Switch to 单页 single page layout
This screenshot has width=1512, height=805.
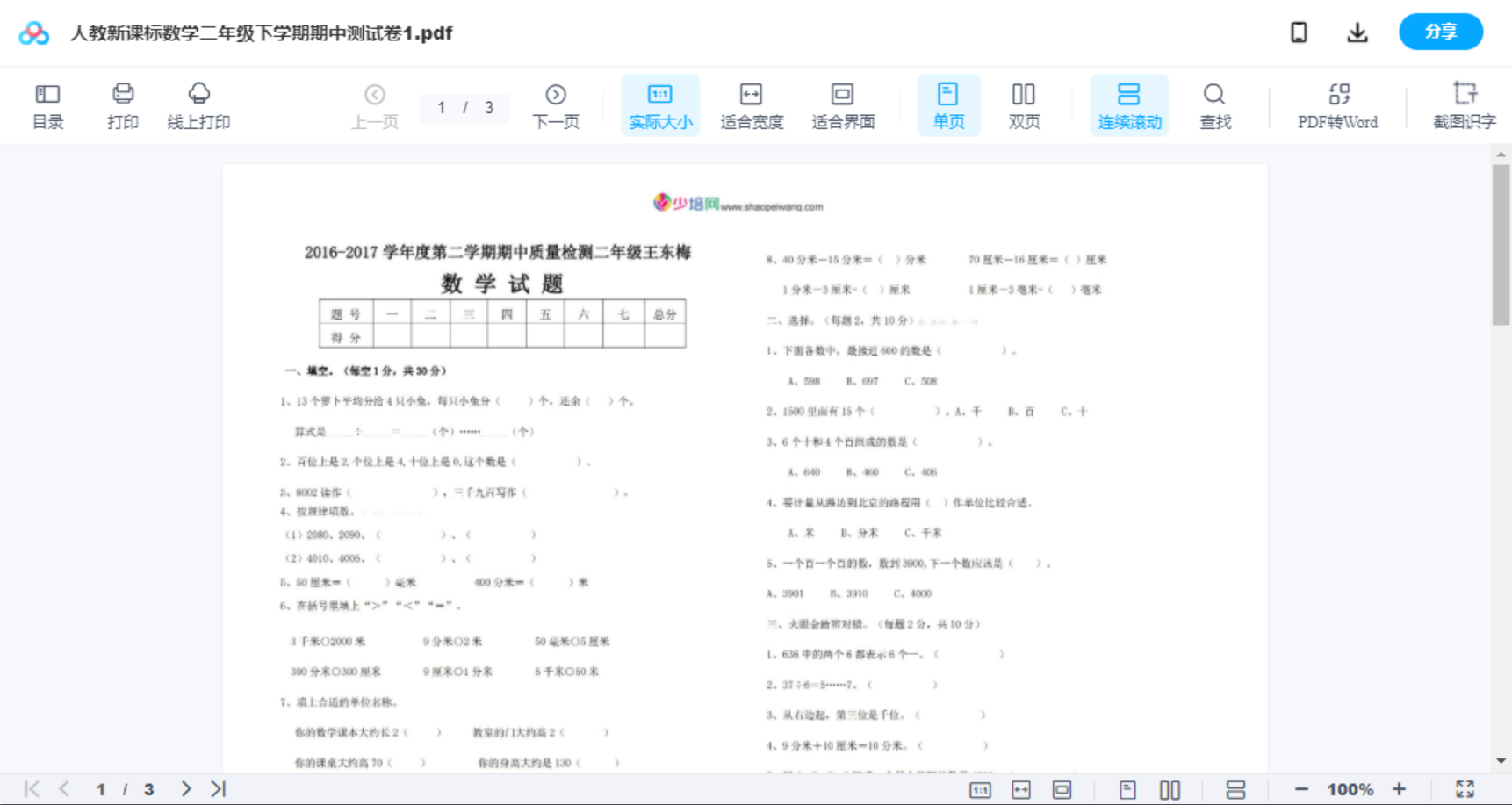(947, 104)
